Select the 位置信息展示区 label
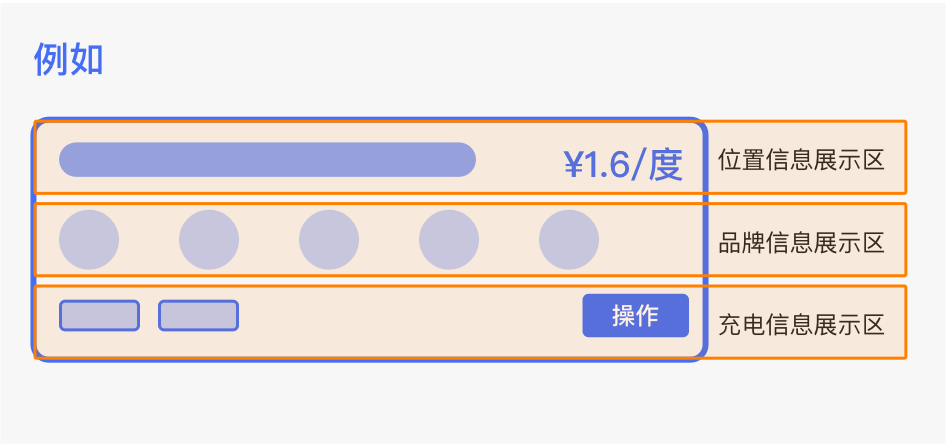The width and height of the screenshot is (948, 444). point(801,160)
